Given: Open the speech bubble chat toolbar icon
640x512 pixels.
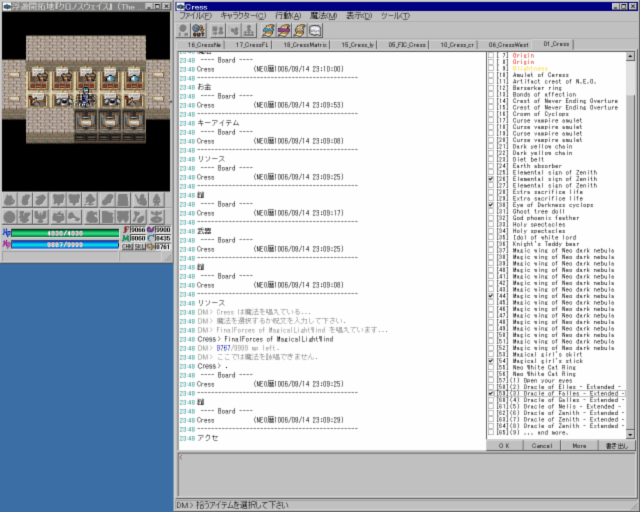Looking at the screenshot, I should point(315,30).
